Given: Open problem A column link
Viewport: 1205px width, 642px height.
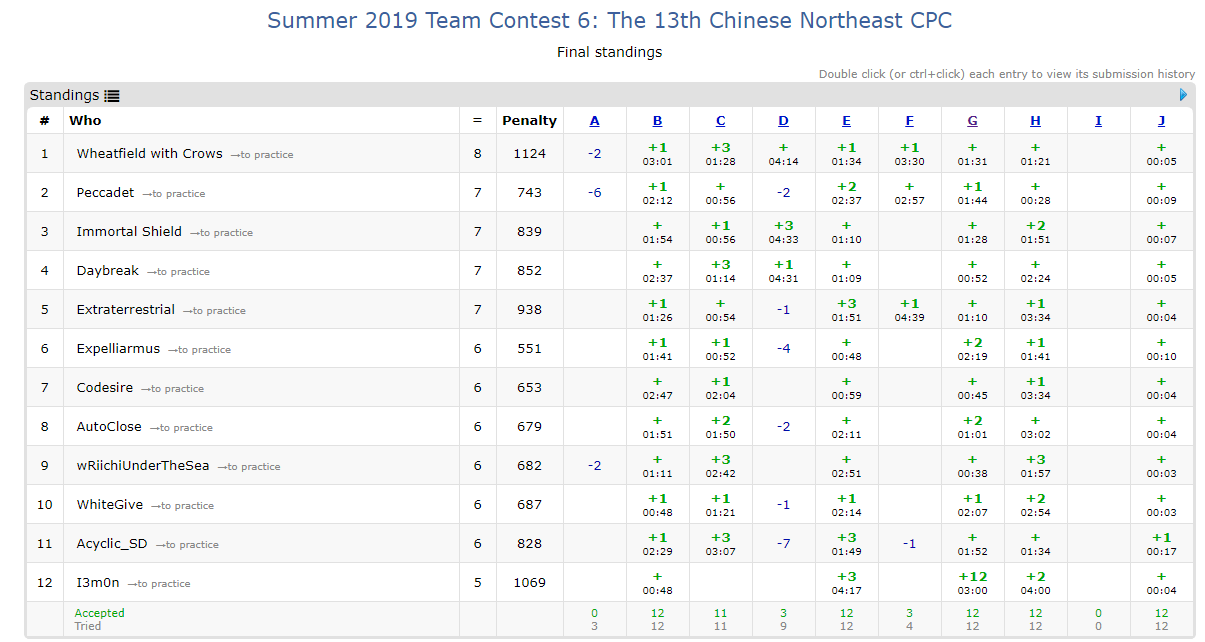Looking at the screenshot, I should tap(595, 121).
